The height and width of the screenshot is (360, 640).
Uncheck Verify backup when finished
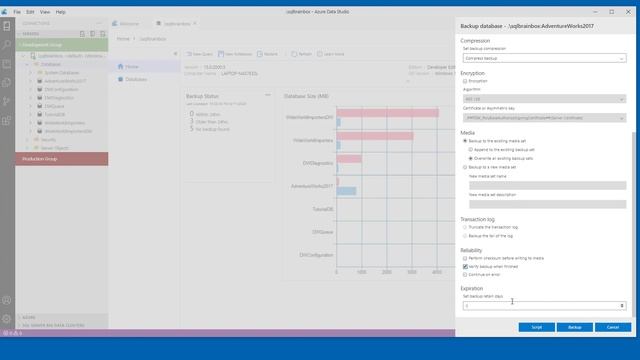[465, 267]
